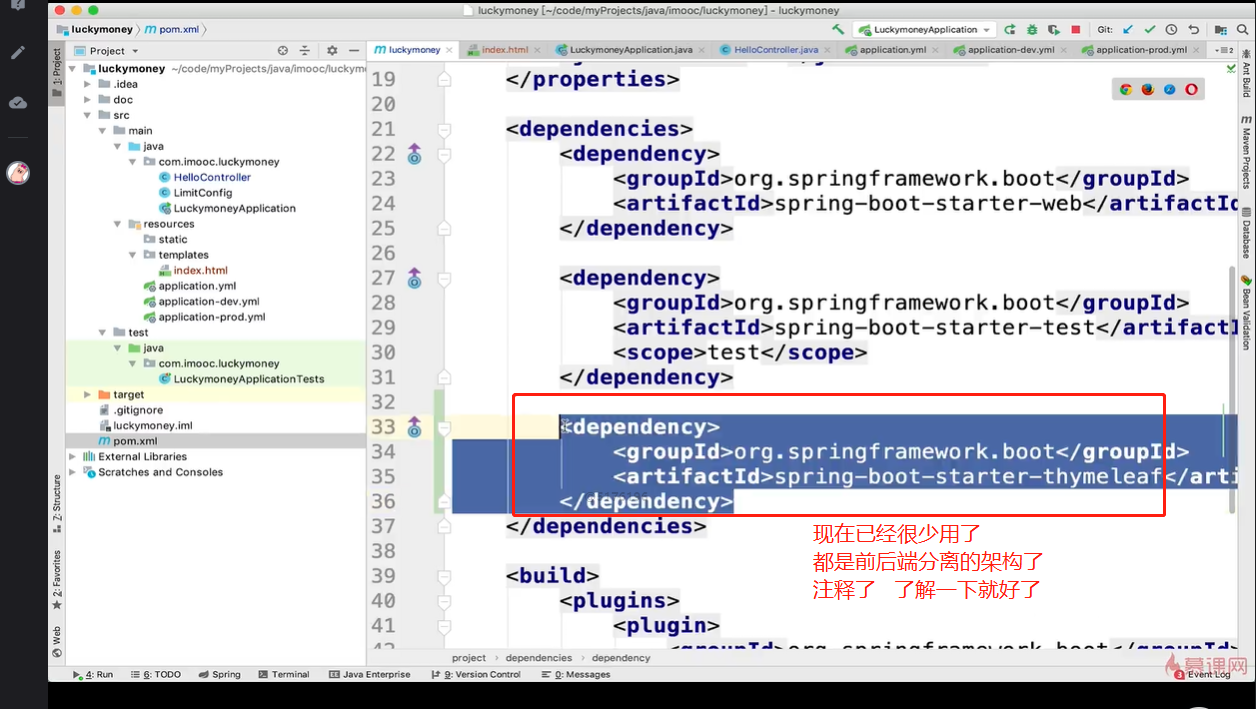Toggle the 2: Favorites tool window
Image resolution: width=1256 pixels, height=709 pixels.
(57, 581)
